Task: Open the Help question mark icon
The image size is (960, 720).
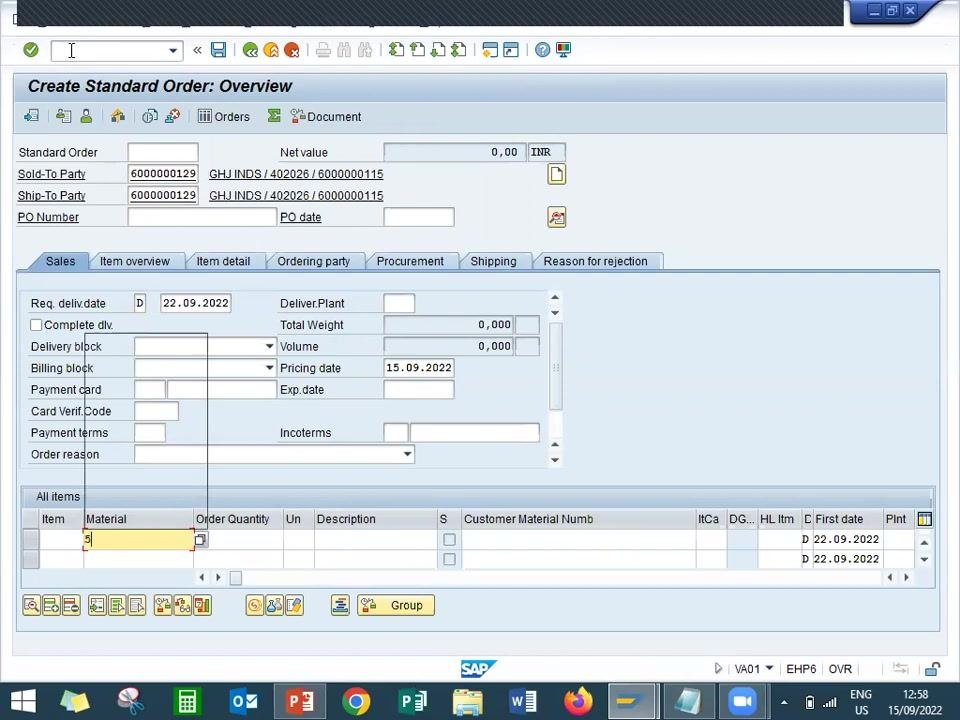Action: click(x=542, y=50)
